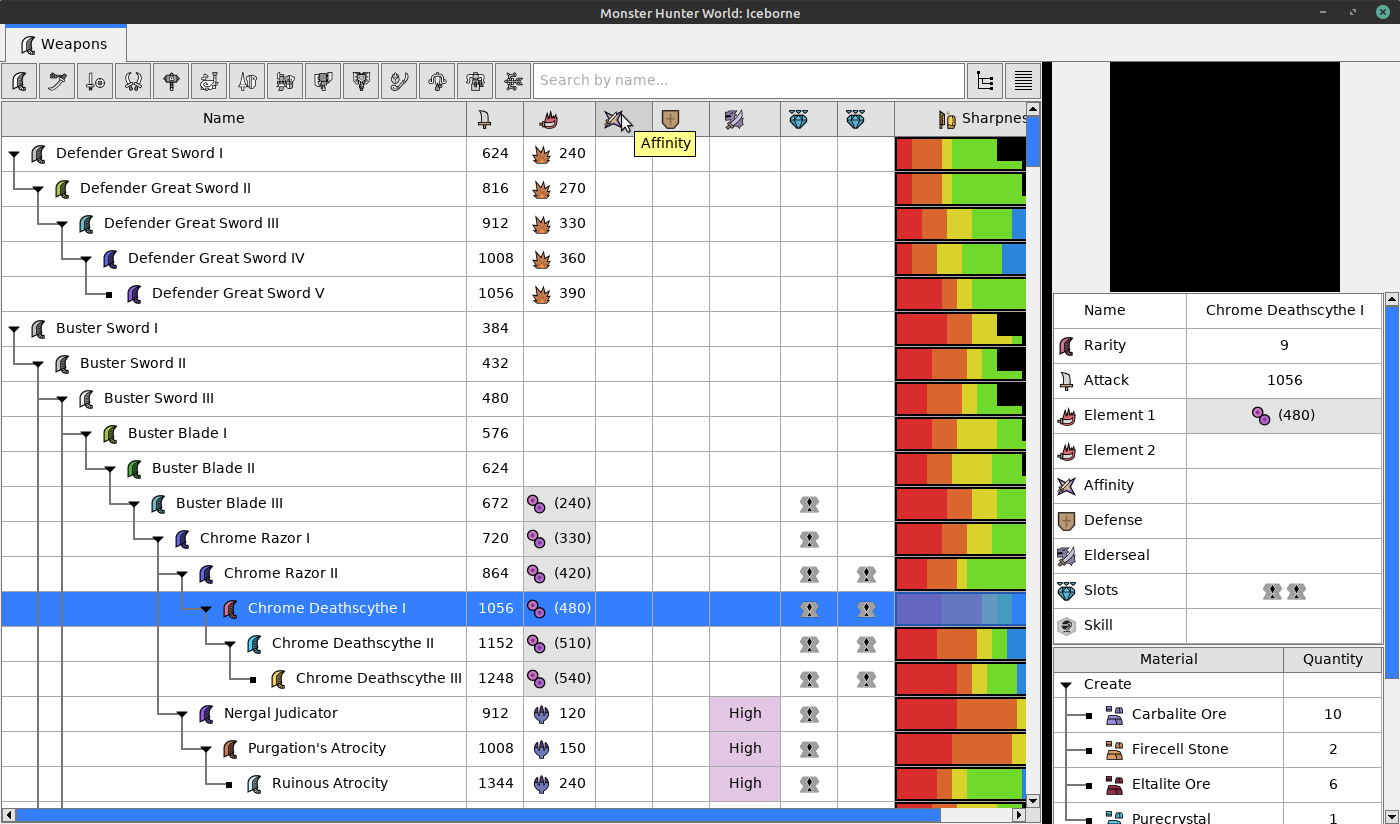Click the Name column header

234,119
